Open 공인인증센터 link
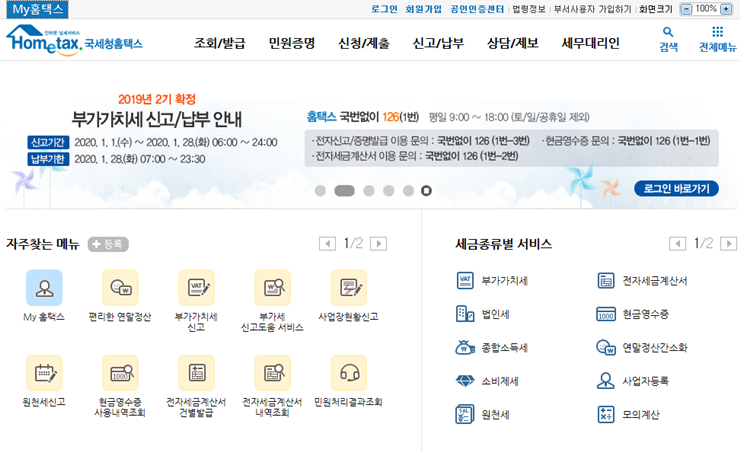This screenshot has height=452, width=740. (x=477, y=9)
